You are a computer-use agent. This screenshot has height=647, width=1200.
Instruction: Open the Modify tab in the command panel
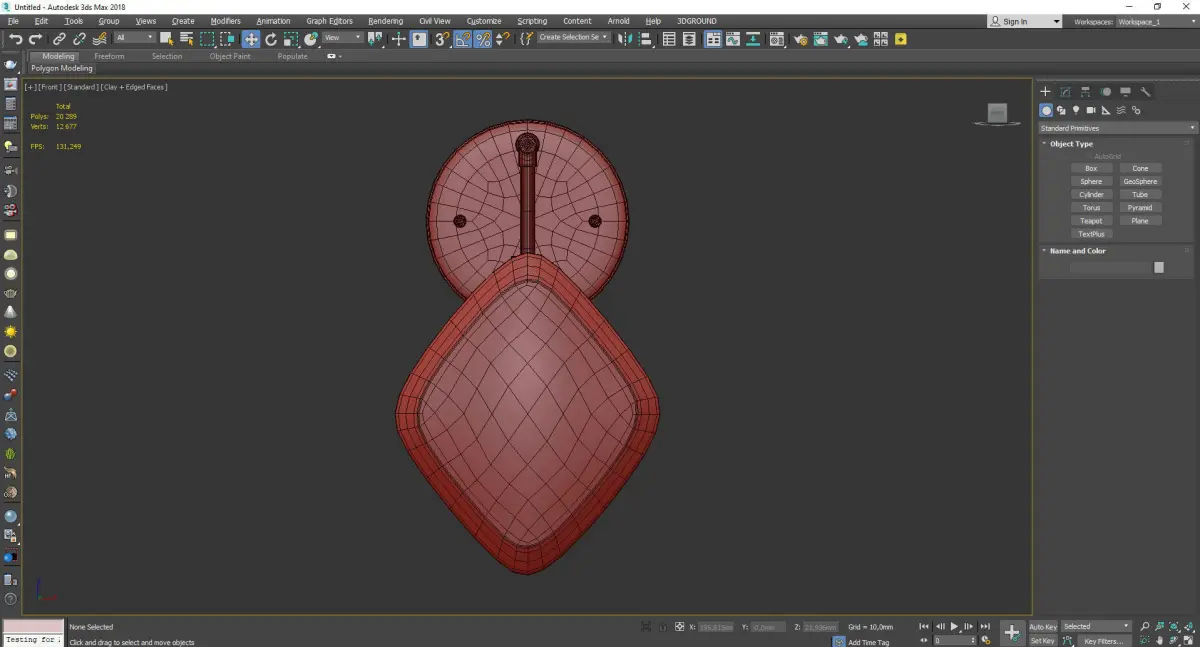[1065, 91]
